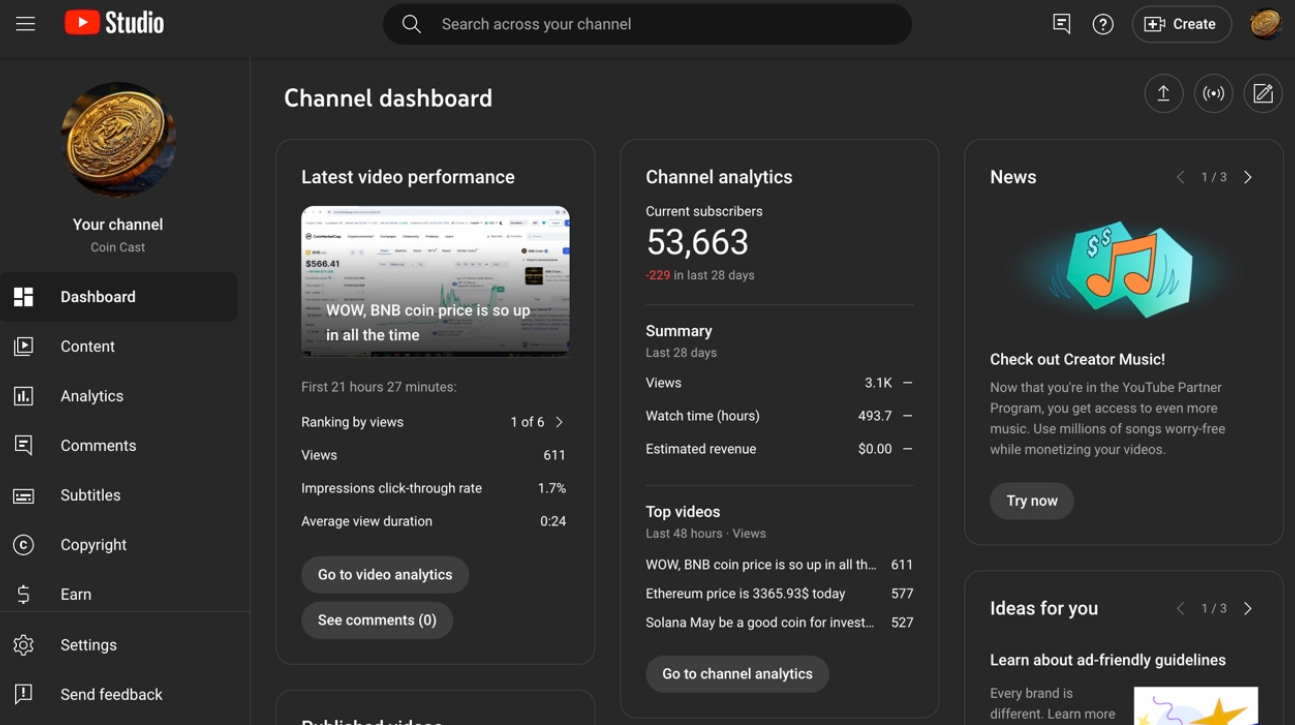The width and height of the screenshot is (1295, 725).
Task: Click Go to video analytics button
Action: click(385, 575)
